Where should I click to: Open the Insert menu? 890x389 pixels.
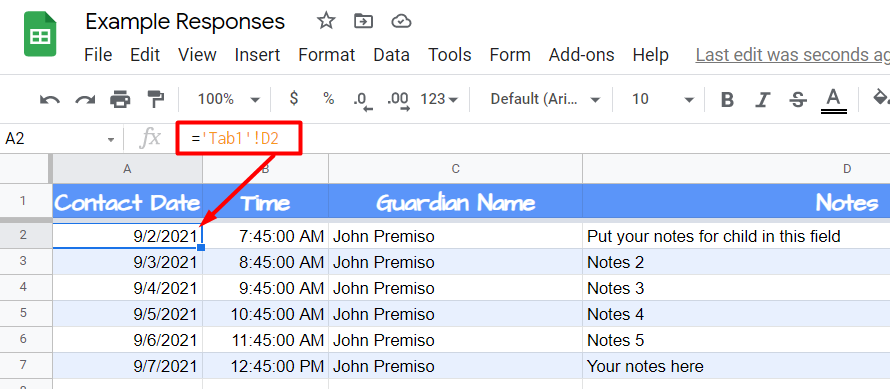point(257,55)
